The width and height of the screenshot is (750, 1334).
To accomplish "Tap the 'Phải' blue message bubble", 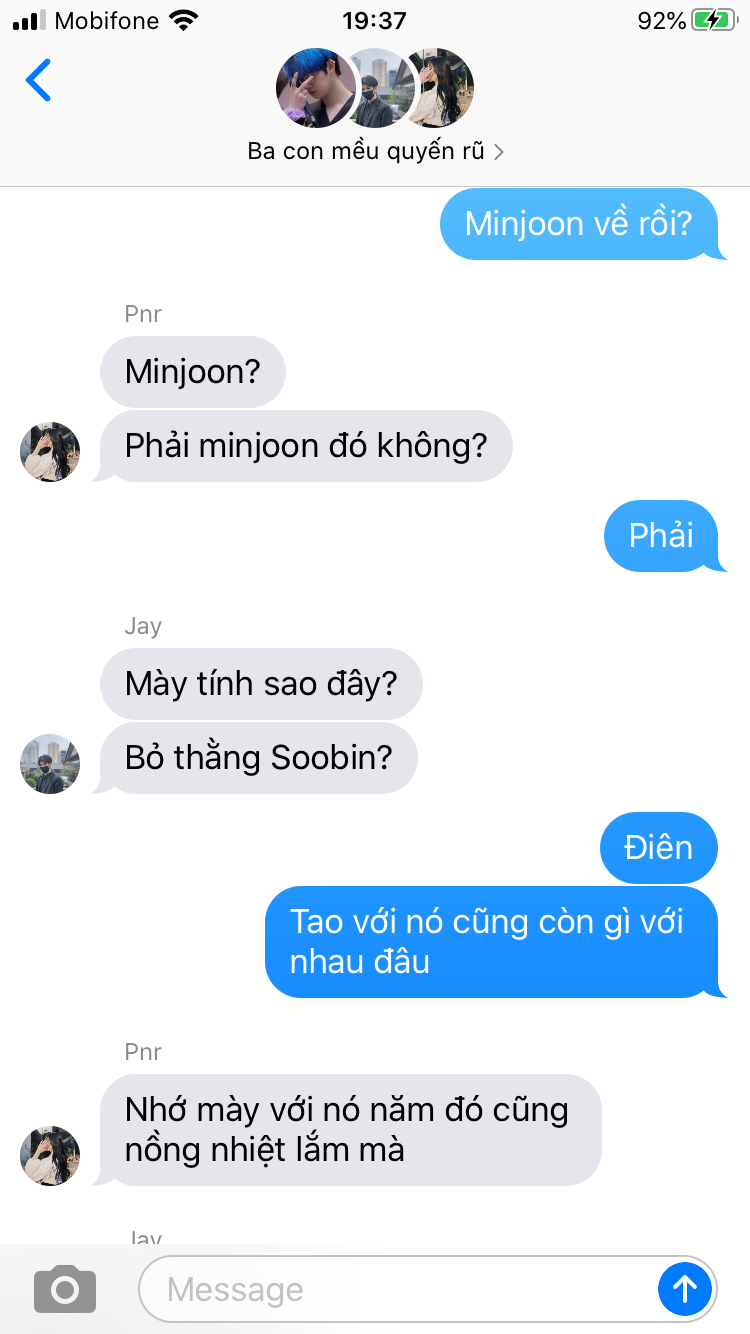I will pyautogui.click(x=663, y=536).
